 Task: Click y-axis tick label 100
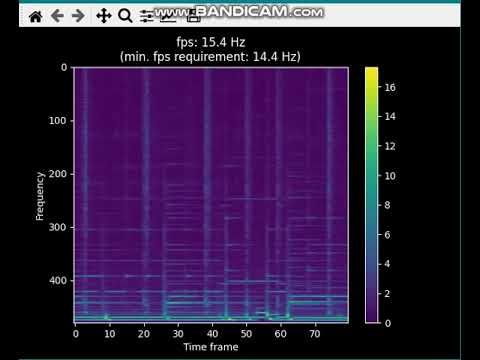58,121
